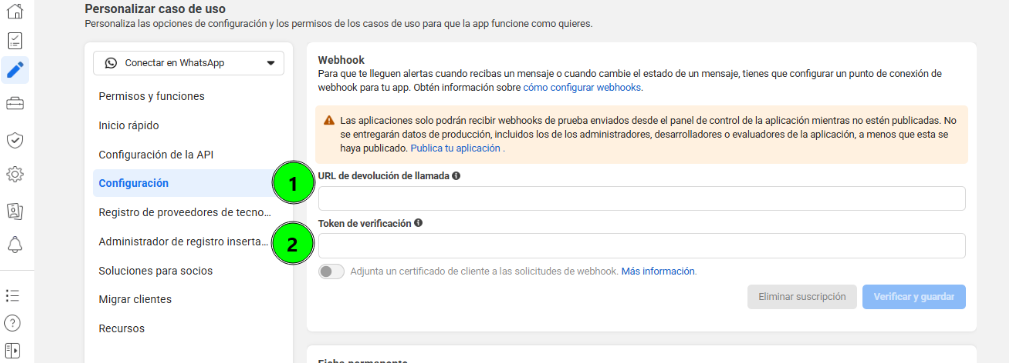Open settings gear icon in sidebar

(15, 174)
